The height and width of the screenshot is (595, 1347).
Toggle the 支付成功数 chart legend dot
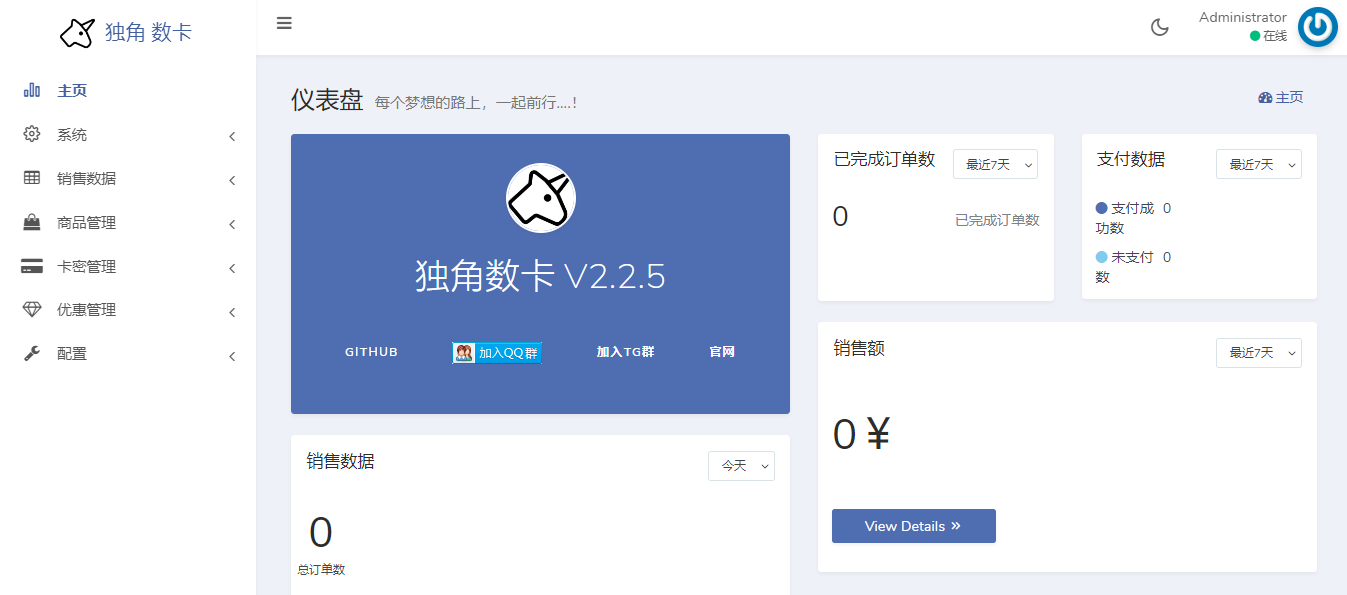(x=1102, y=208)
